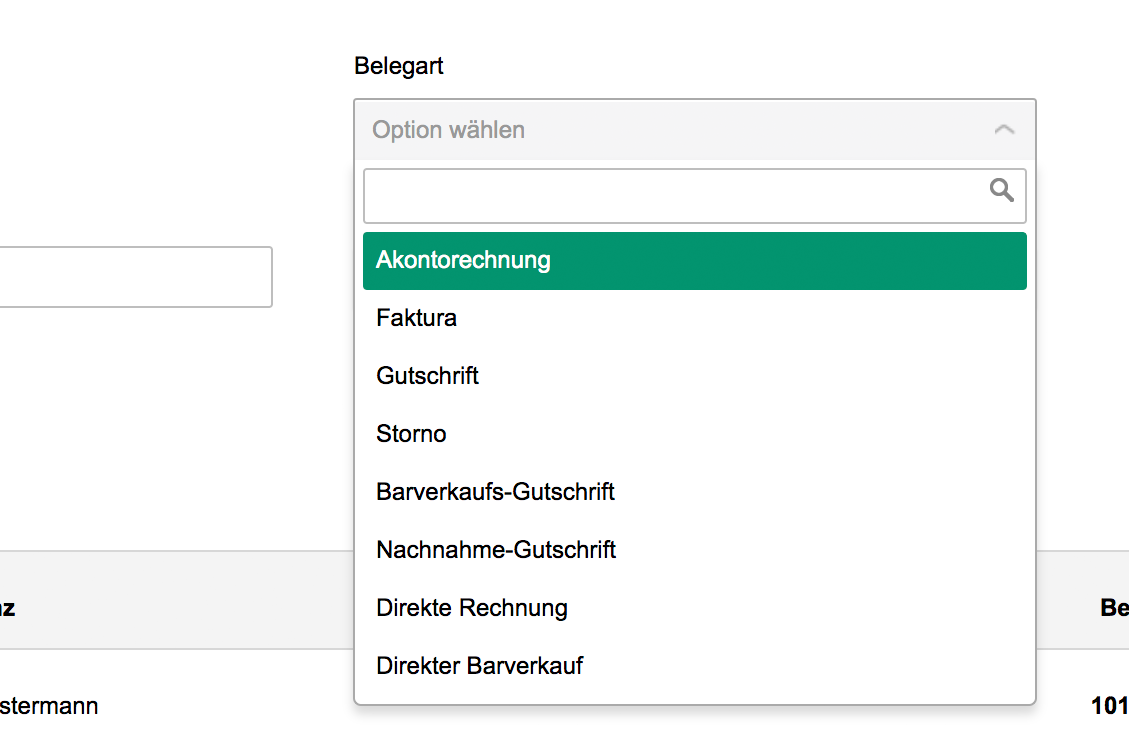Pick the Storno option
This screenshot has height=753, width=1129.
[411, 435]
